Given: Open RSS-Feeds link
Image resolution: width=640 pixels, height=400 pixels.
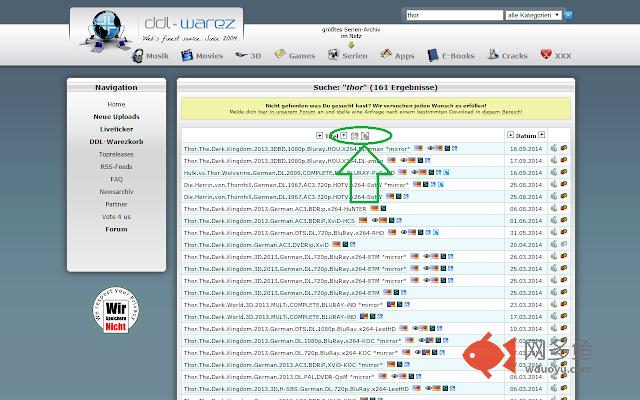Looking at the screenshot, I should pyautogui.click(x=116, y=167).
